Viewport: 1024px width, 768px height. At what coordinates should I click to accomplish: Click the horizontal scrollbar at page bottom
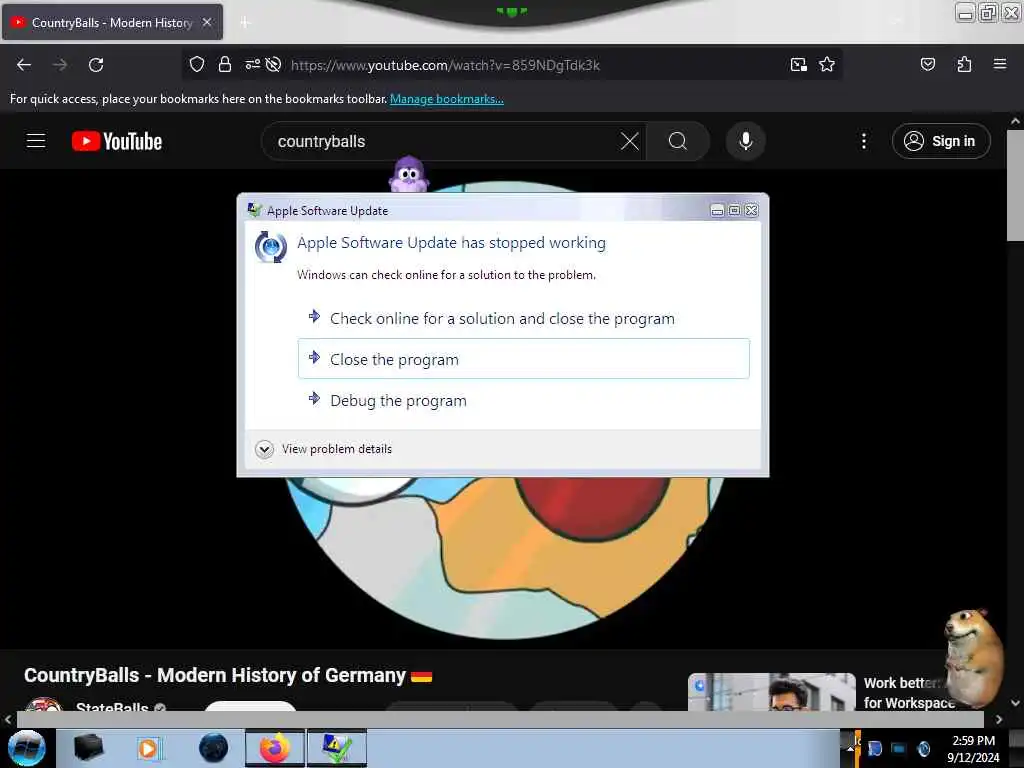(x=500, y=719)
